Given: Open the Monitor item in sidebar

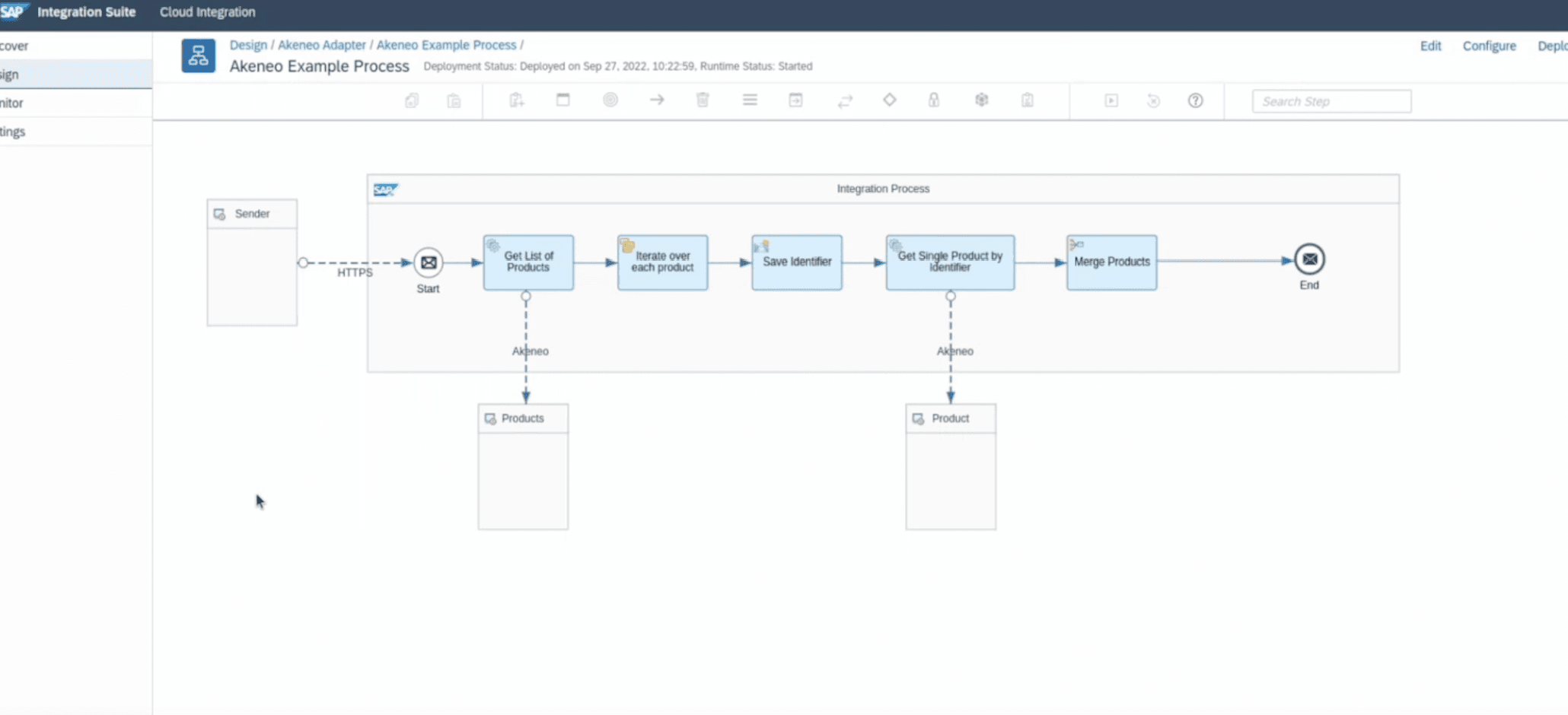Looking at the screenshot, I should [75, 103].
